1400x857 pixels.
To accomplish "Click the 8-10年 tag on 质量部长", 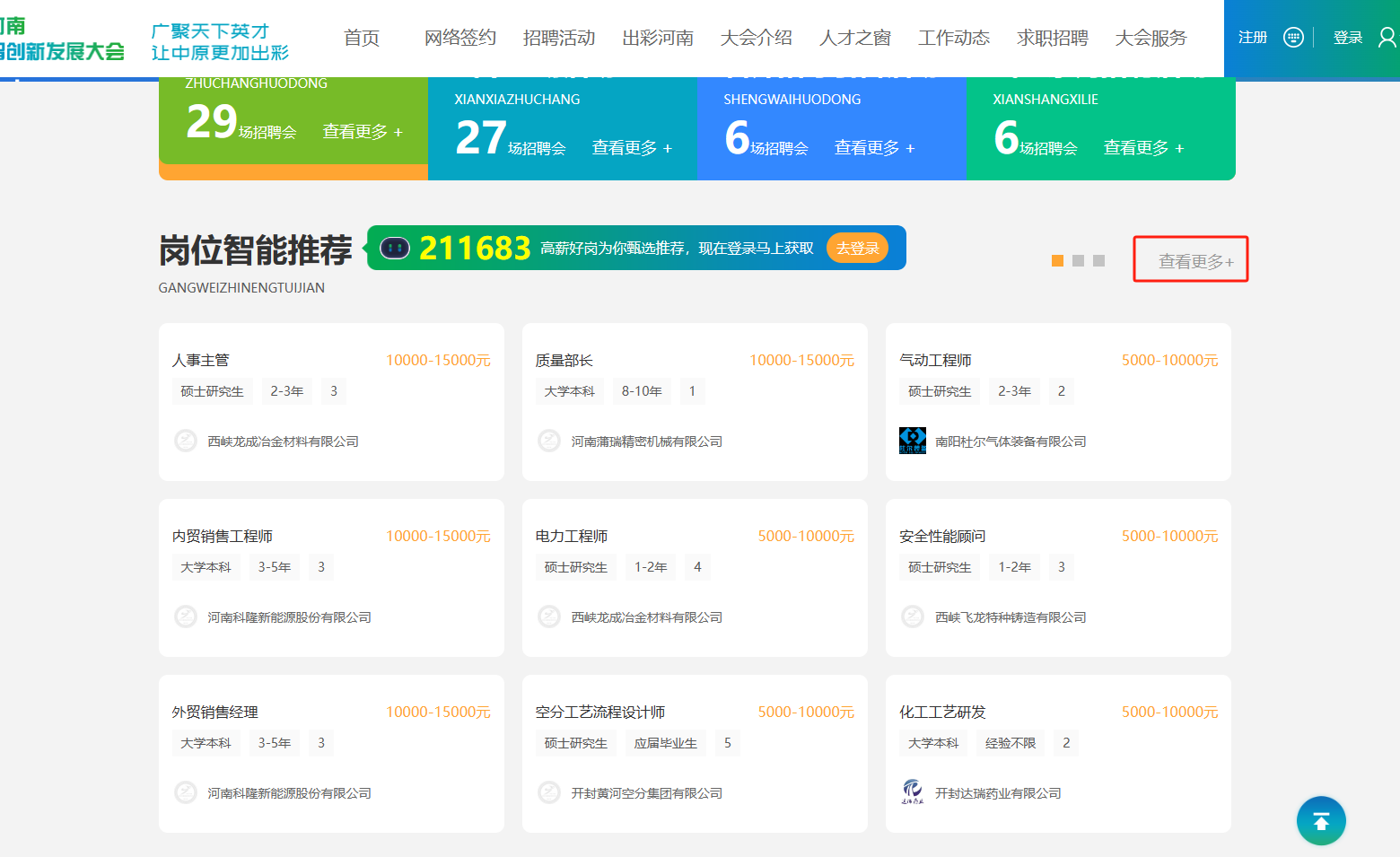I will pos(642,391).
